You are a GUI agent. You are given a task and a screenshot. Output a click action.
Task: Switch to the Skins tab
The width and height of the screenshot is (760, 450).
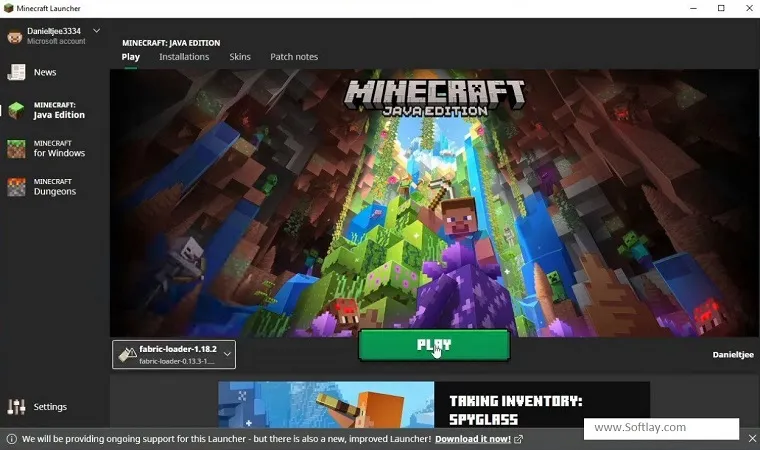coord(240,57)
